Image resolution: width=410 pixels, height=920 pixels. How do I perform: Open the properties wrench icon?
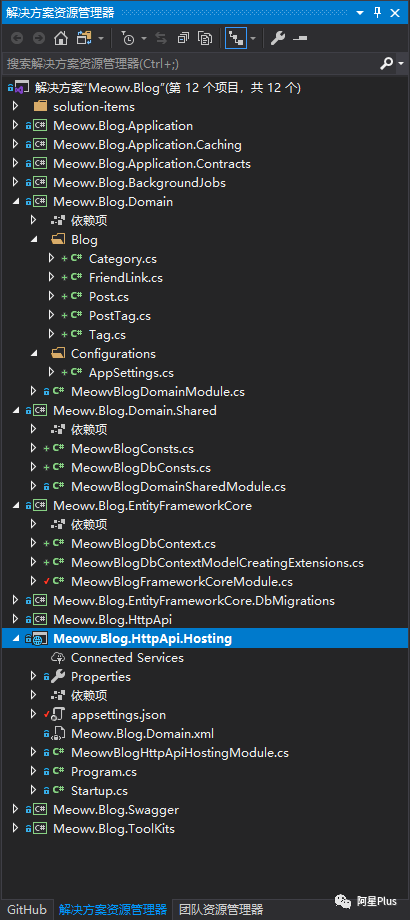pos(277,39)
